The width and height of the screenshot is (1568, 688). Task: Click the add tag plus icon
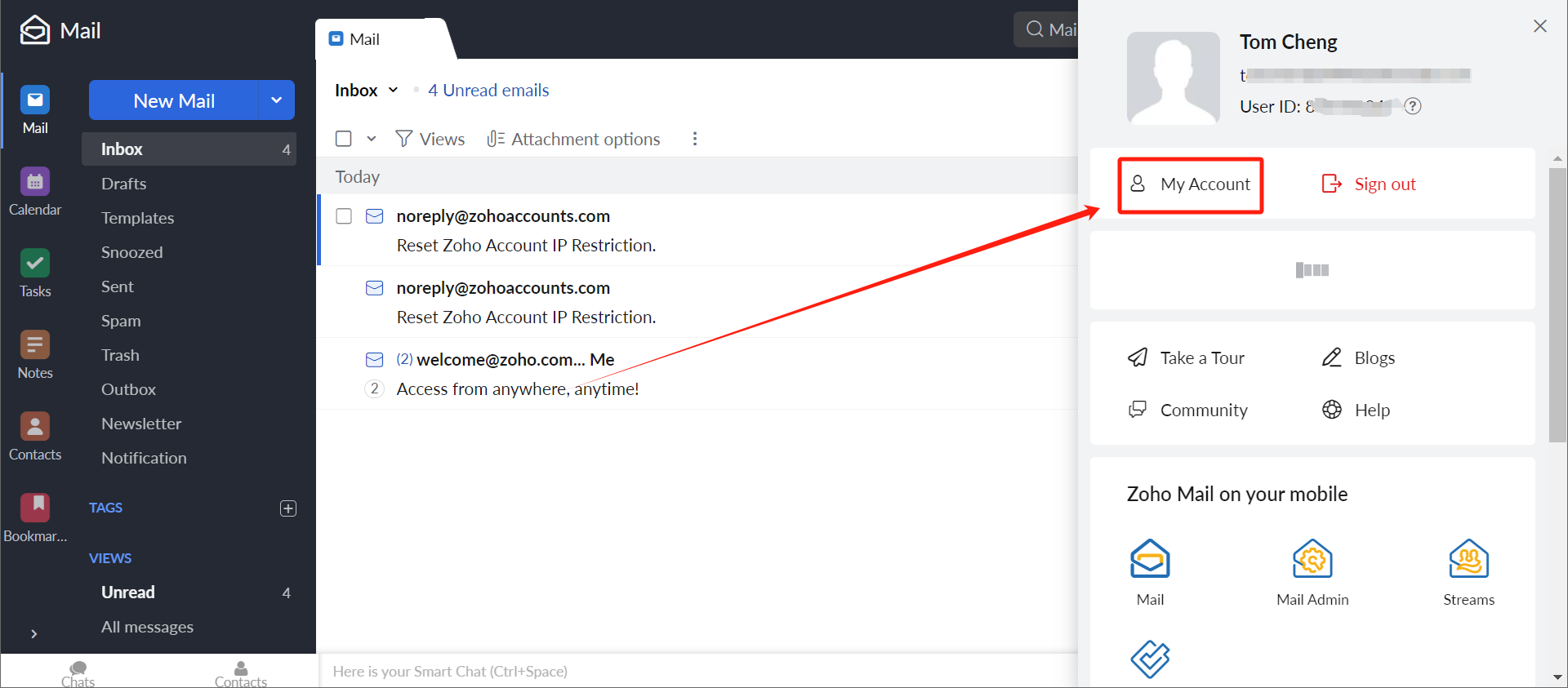[288, 508]
